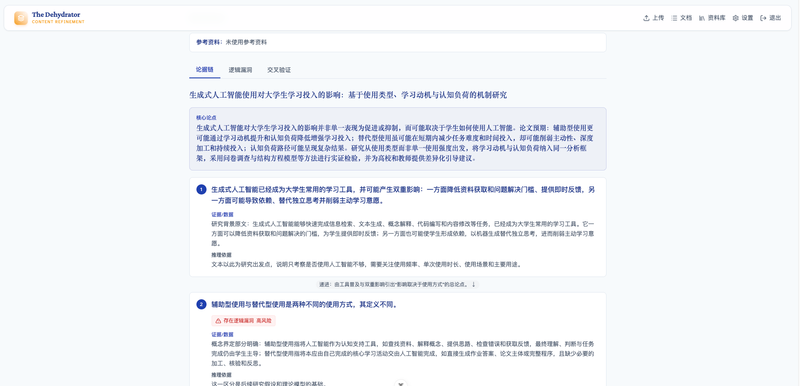Screen dimensions: 800x386
Task: Click the sentence beginning 文本以此为研究出发点
Action: click(x=366, y=264)
